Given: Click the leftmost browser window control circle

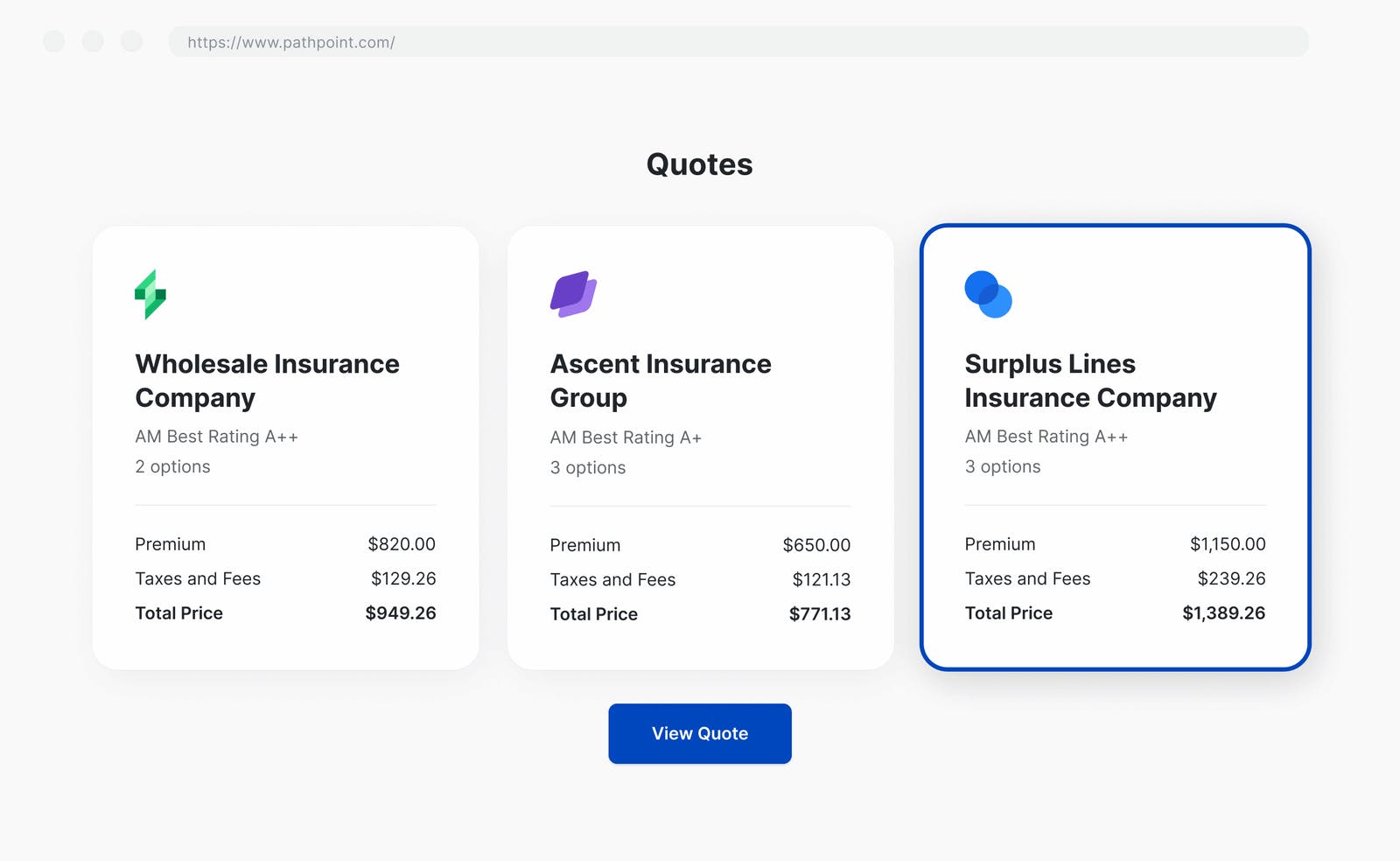Looking at the screenshot, I should click(53, 41).
